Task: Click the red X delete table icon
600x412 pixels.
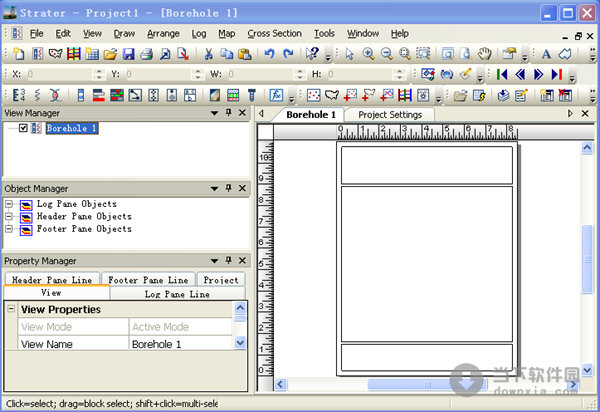Action: pyautogui.click(x=565, y=95)
